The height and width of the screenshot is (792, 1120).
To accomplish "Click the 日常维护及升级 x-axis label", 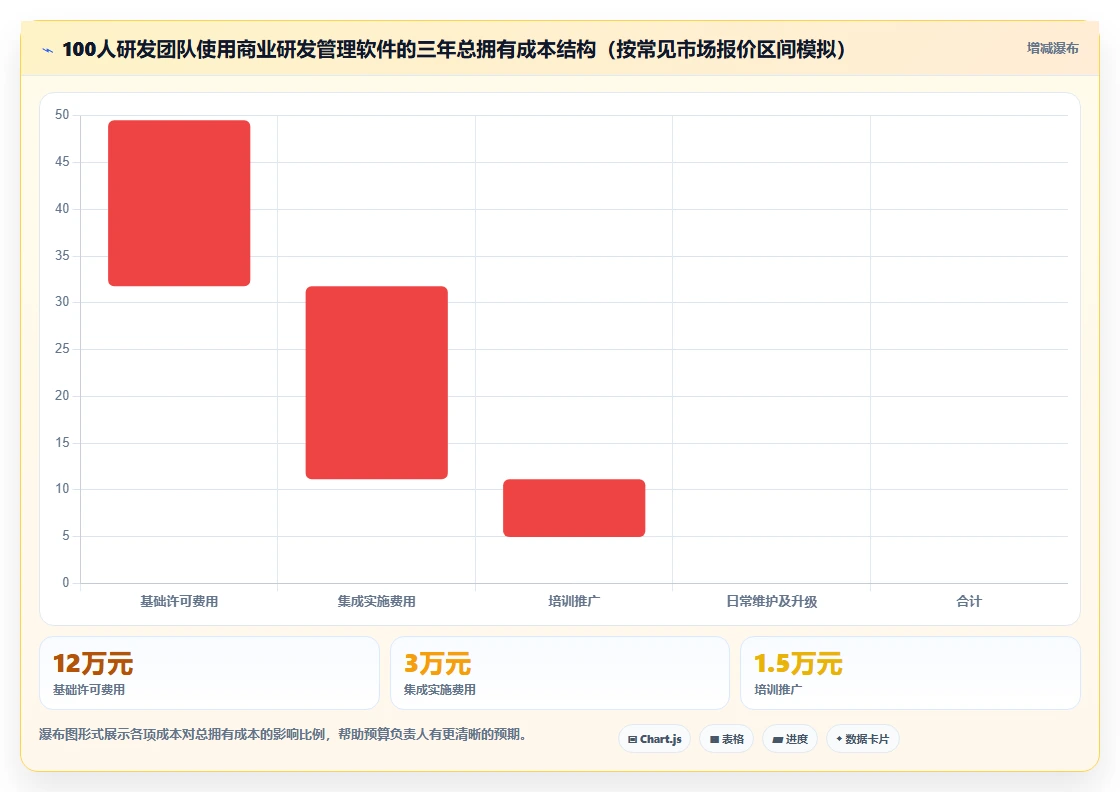I will [771, 601].
